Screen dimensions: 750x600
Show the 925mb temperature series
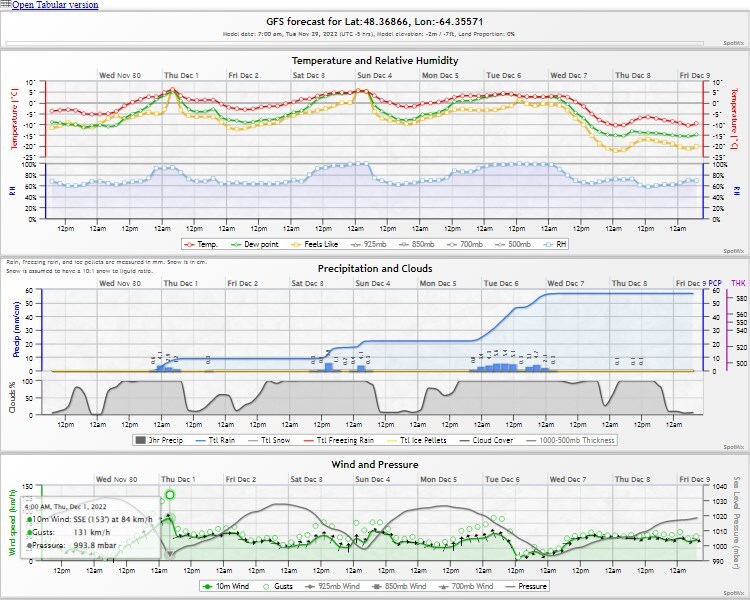click(x=368, y=244)
